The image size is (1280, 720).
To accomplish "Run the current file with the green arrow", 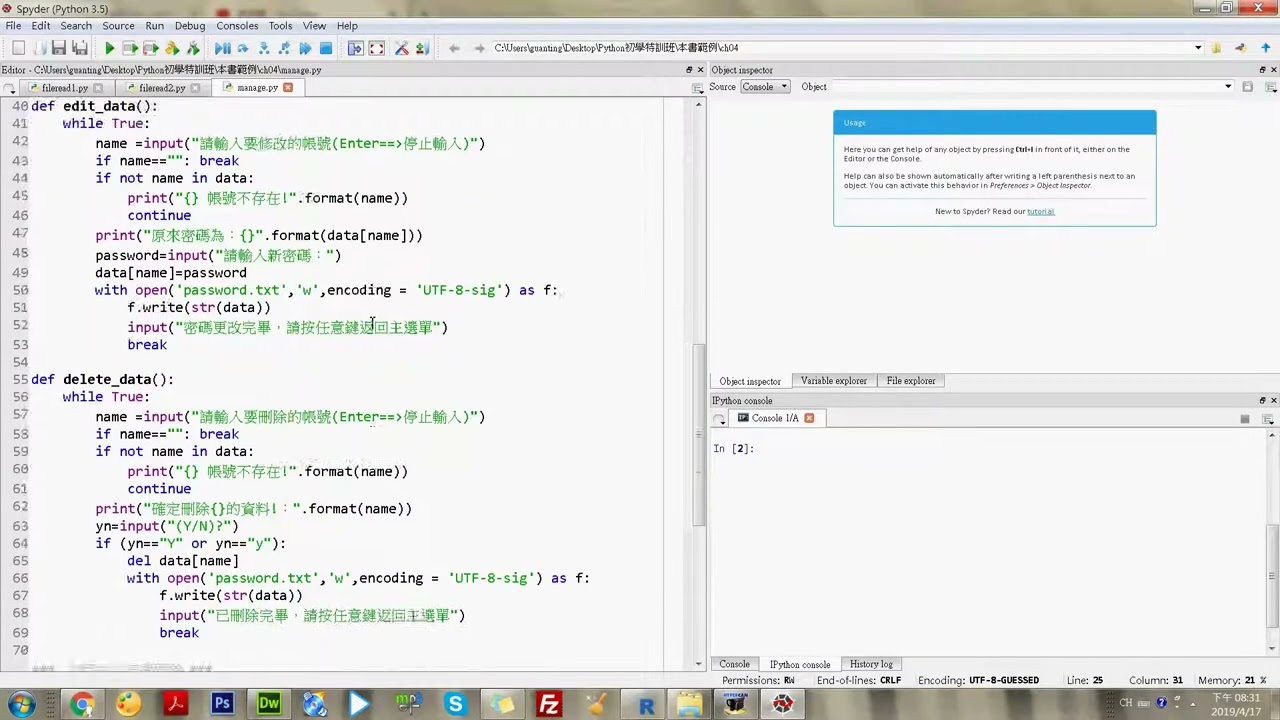I will pos(109,48).
